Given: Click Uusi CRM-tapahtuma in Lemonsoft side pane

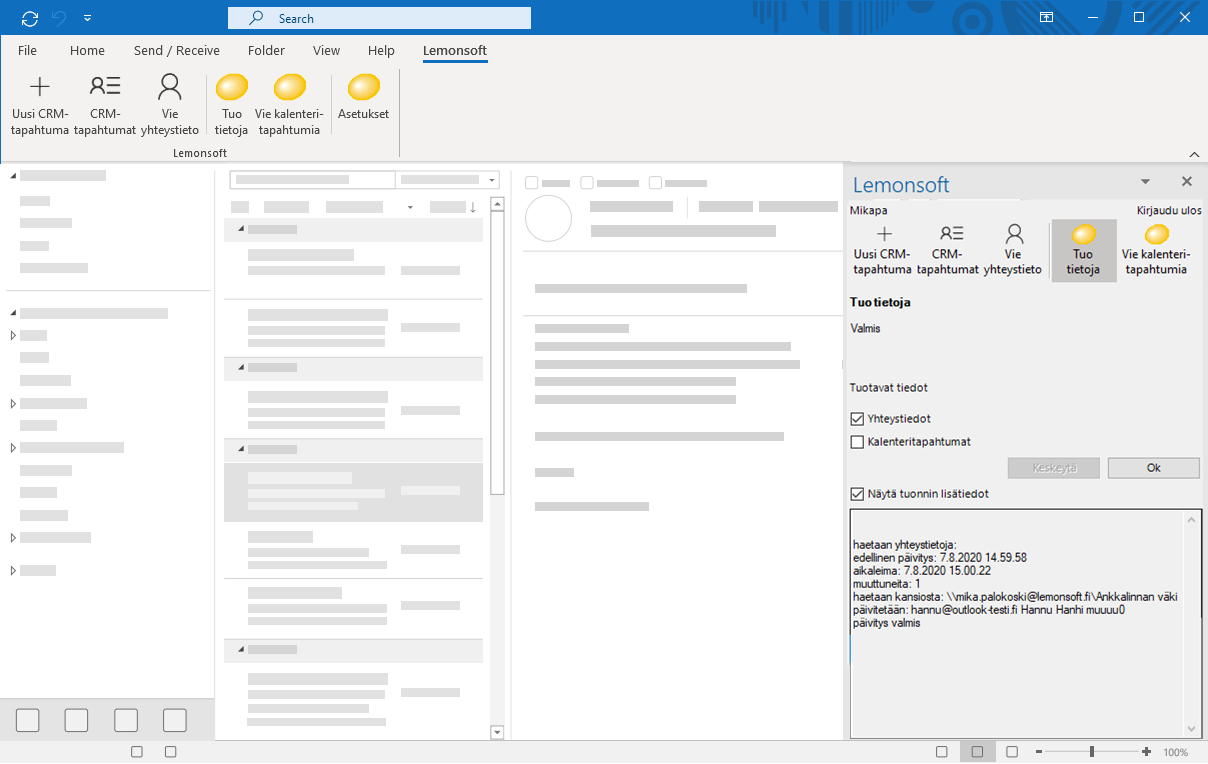Looking at the screenshot, I should click(882, 251).
